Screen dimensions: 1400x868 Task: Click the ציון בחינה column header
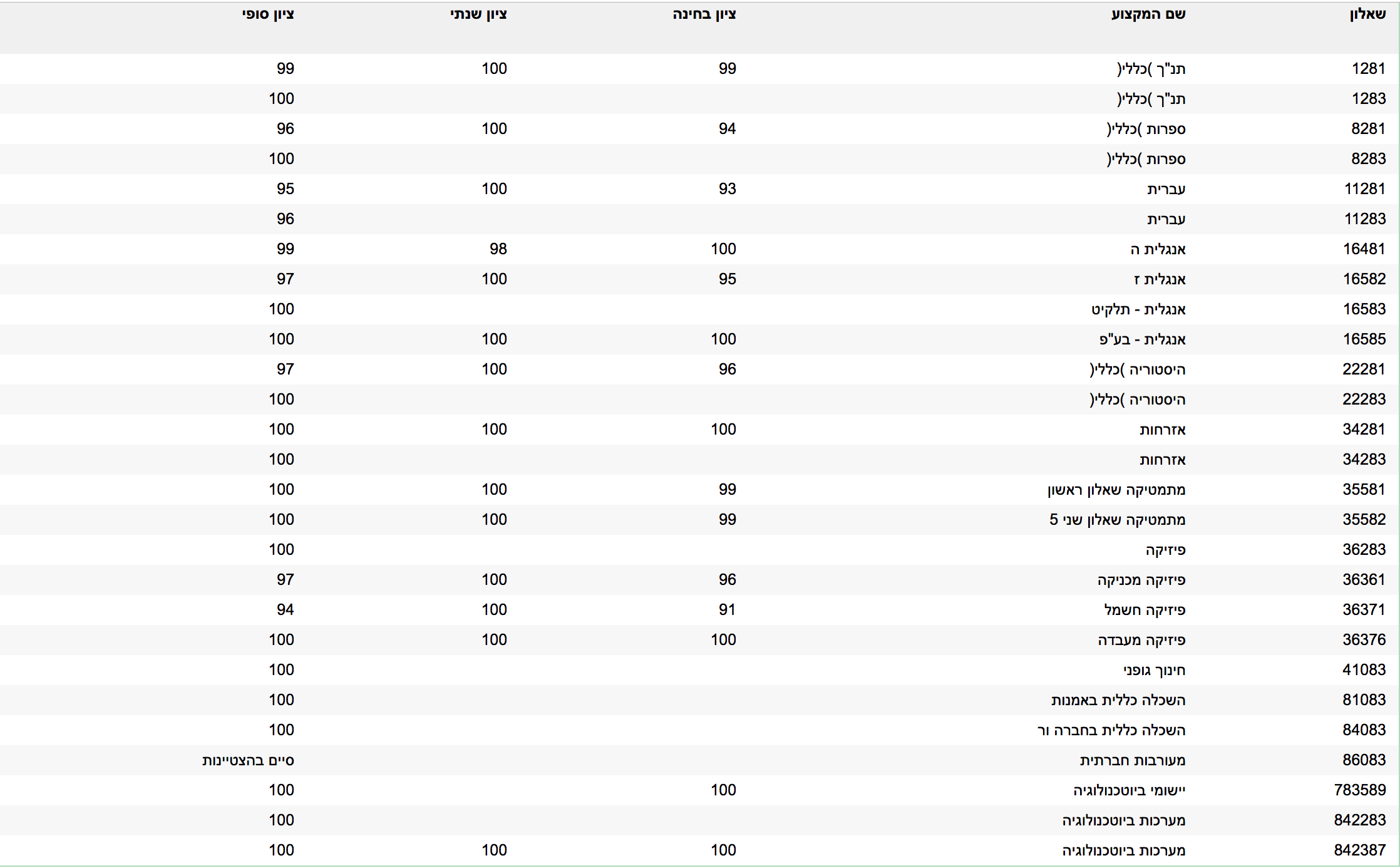tap(704, 14)
